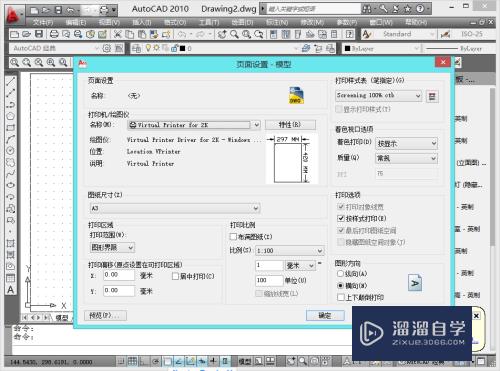
Task: Click the Text Style icon beside Standard
Action: (367, 34)
